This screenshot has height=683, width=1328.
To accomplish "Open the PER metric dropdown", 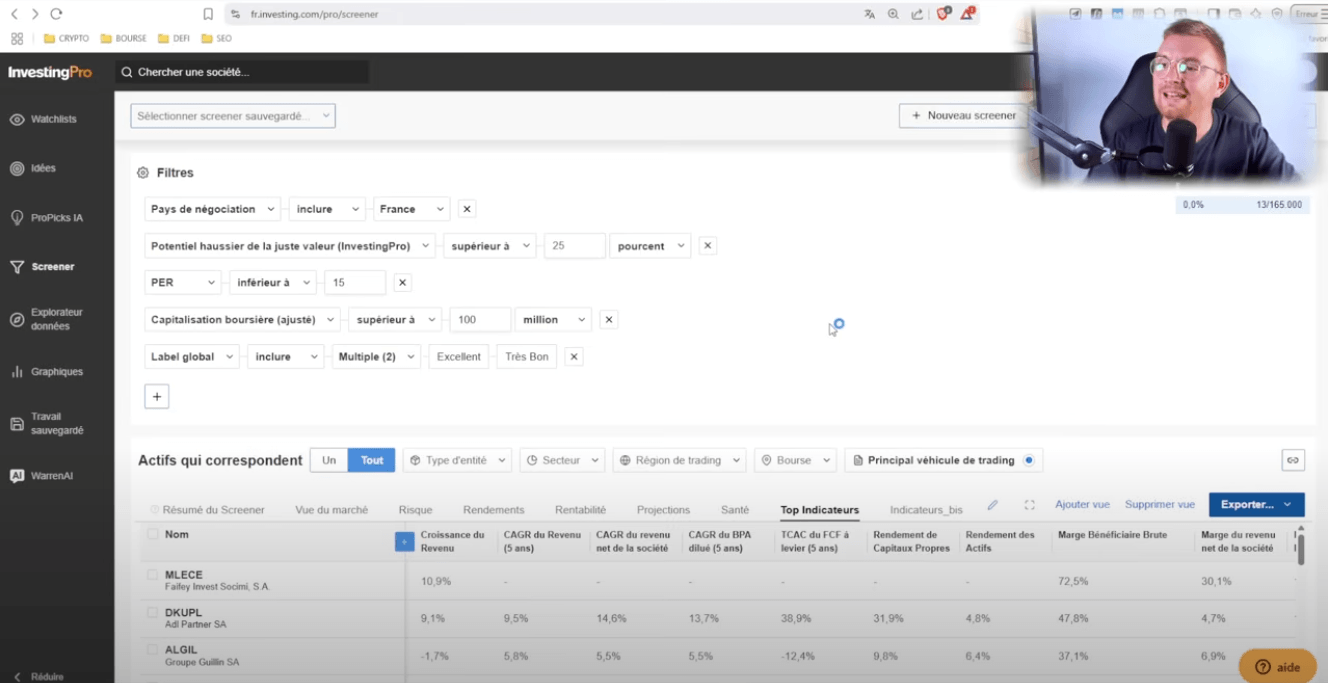I will coord(183,283).
